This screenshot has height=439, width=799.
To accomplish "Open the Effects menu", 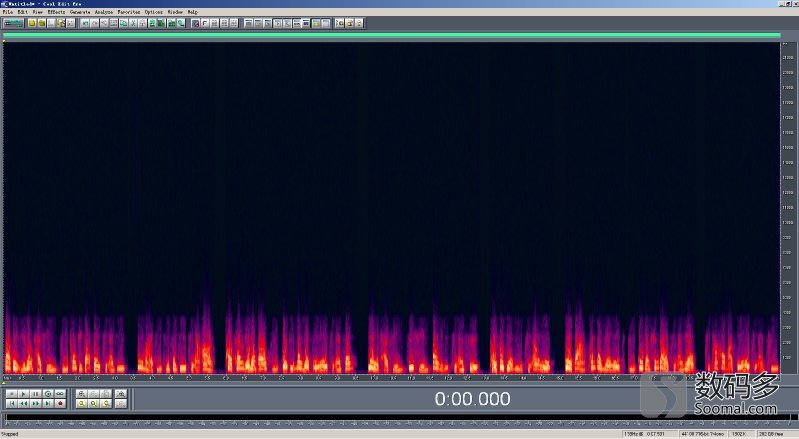I will [x=56, y=12].
